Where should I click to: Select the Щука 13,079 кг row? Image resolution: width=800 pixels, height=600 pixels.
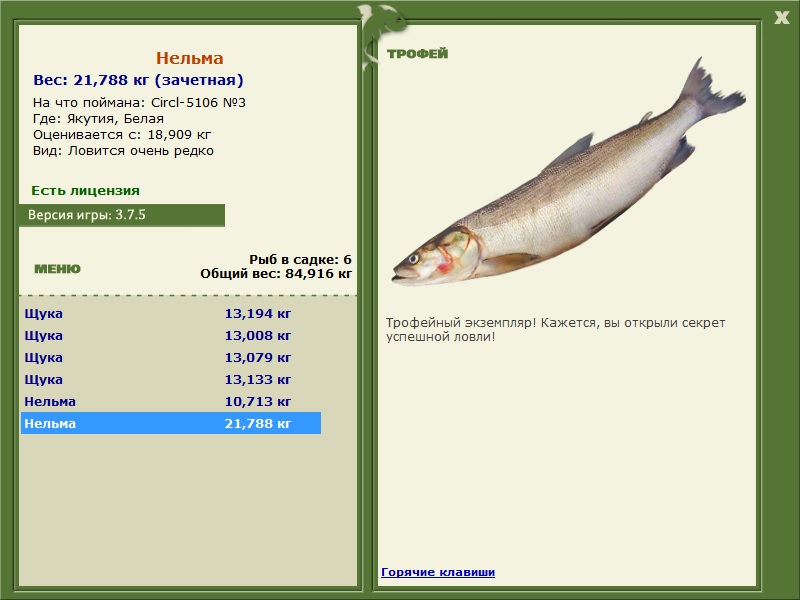point(171,357)
